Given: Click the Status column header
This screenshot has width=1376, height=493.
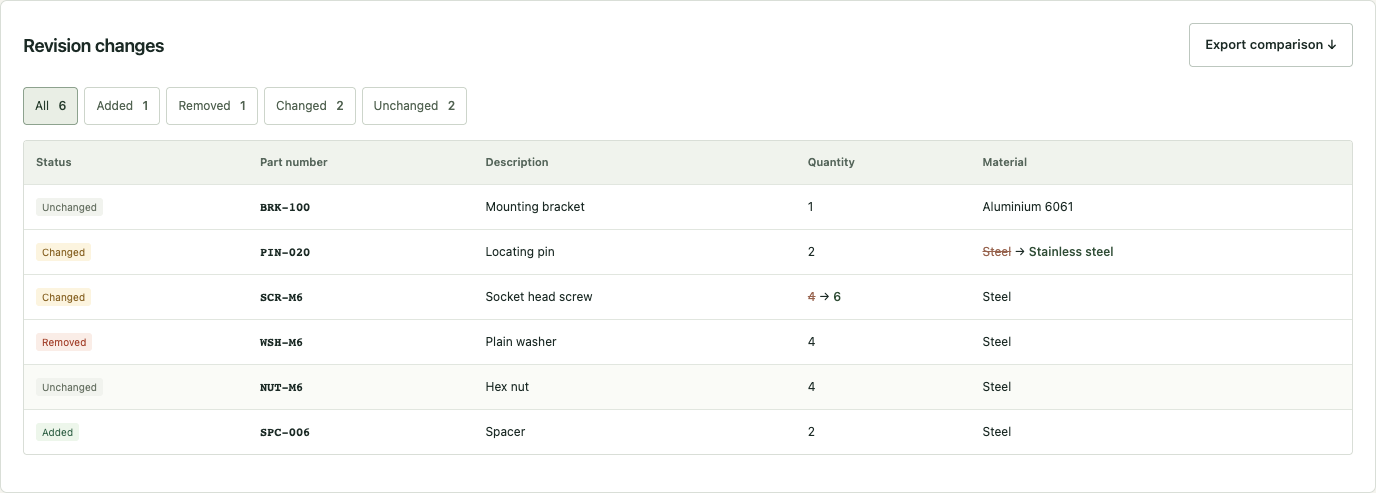Looking at the screenshot, I should point(54,162).
